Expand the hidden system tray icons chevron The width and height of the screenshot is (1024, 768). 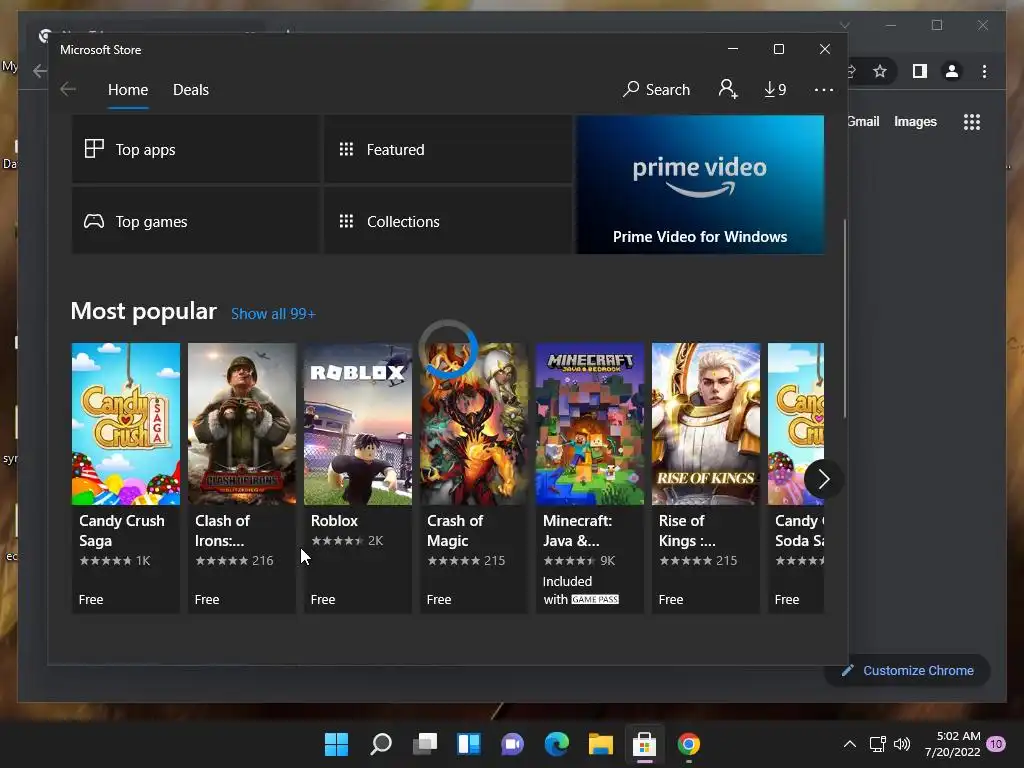tap(850, 744)
